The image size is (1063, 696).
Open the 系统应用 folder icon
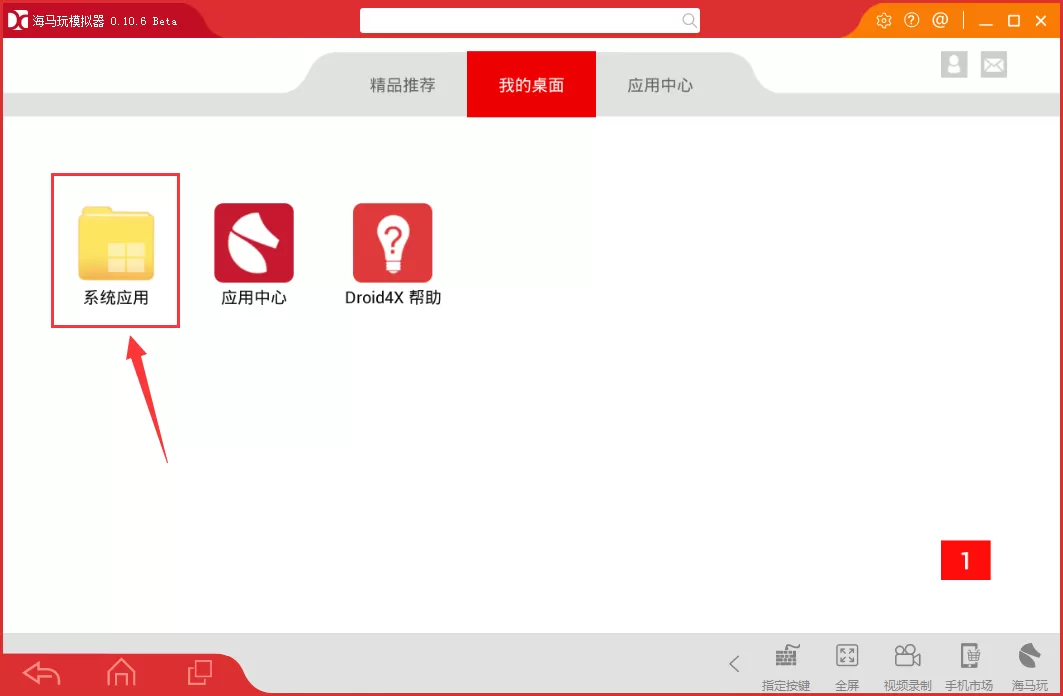coord(116,244)
